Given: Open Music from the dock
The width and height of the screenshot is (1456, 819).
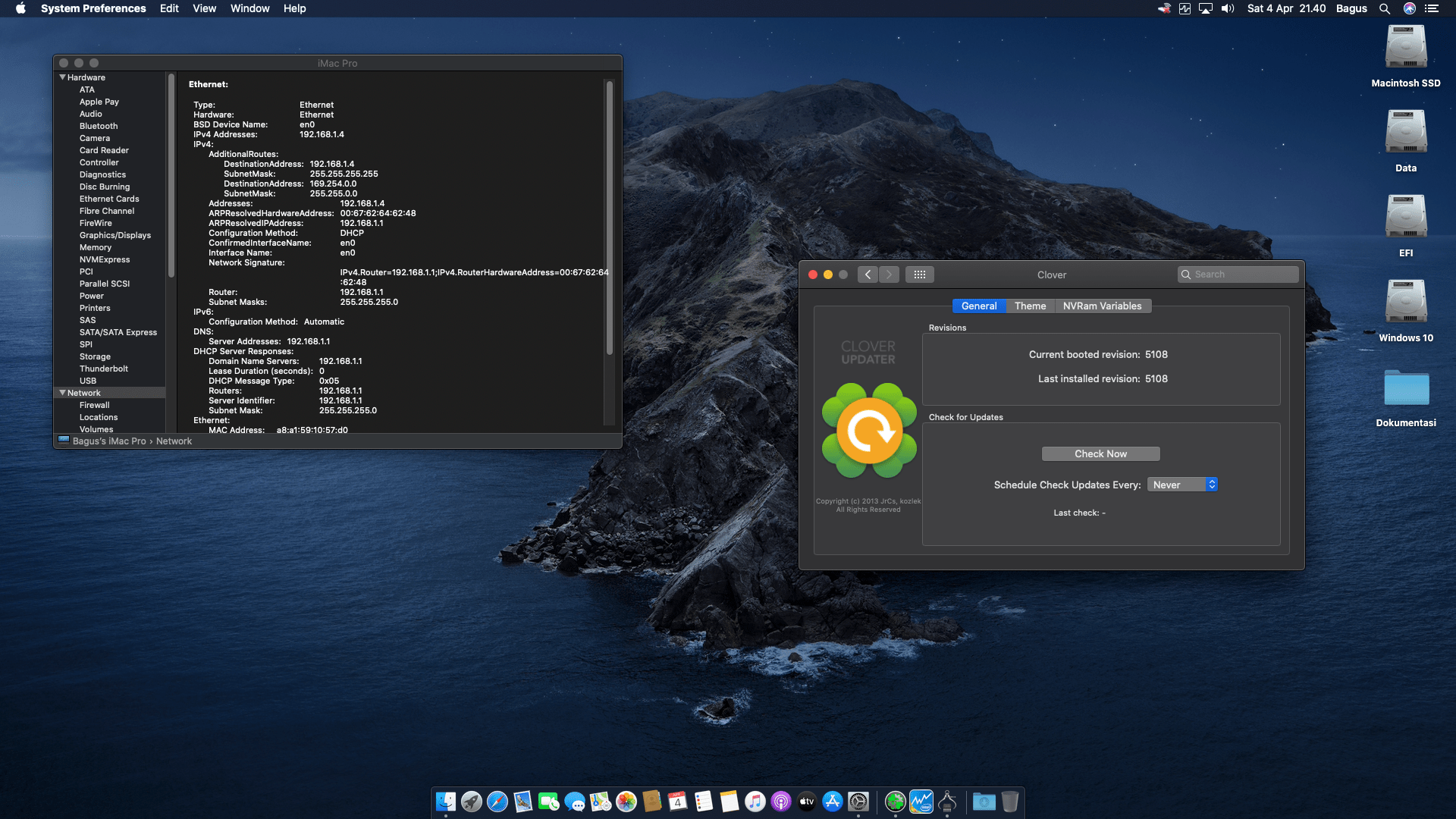Looking at the screenshot, I should [755, 802].
